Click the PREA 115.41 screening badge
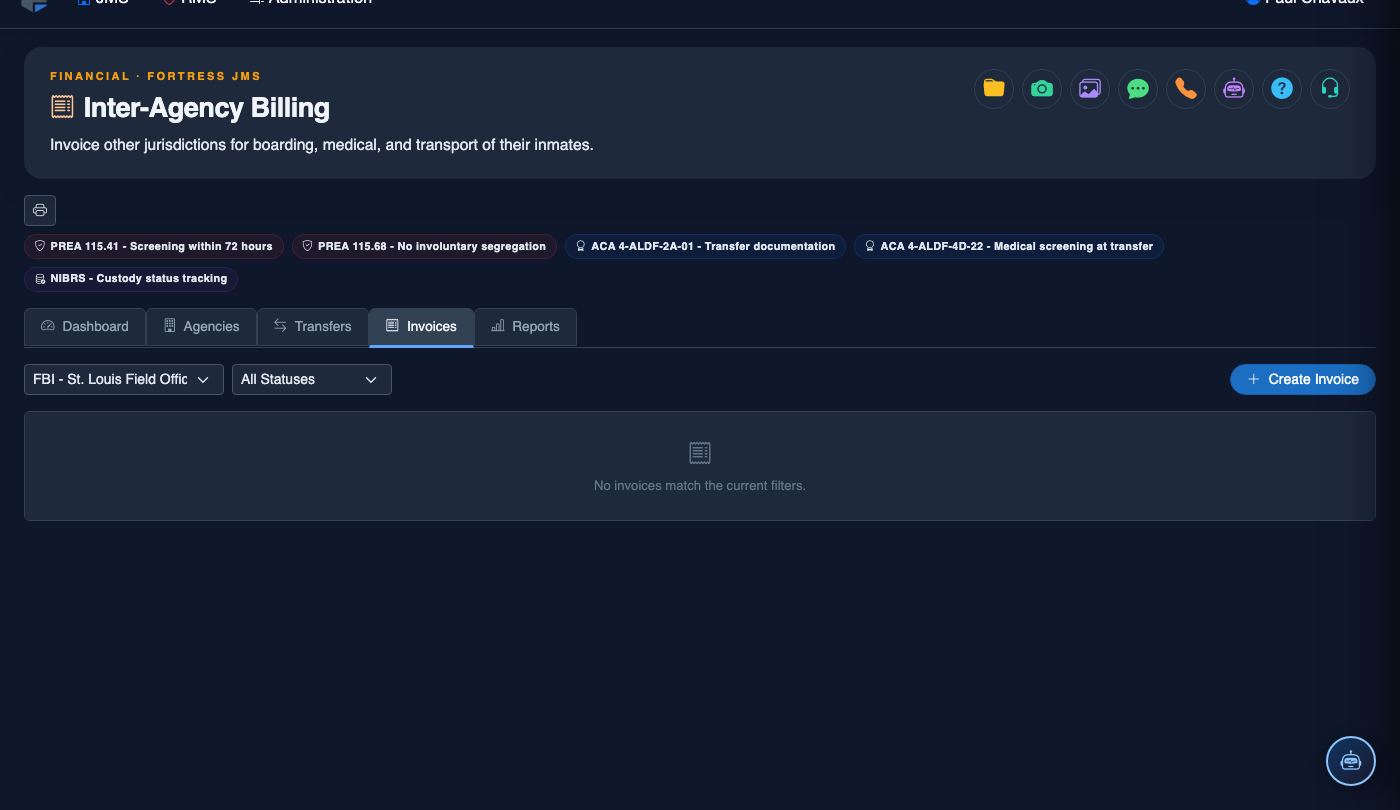This screenshot has height=810, width=1400. click(x=154, y=246)
